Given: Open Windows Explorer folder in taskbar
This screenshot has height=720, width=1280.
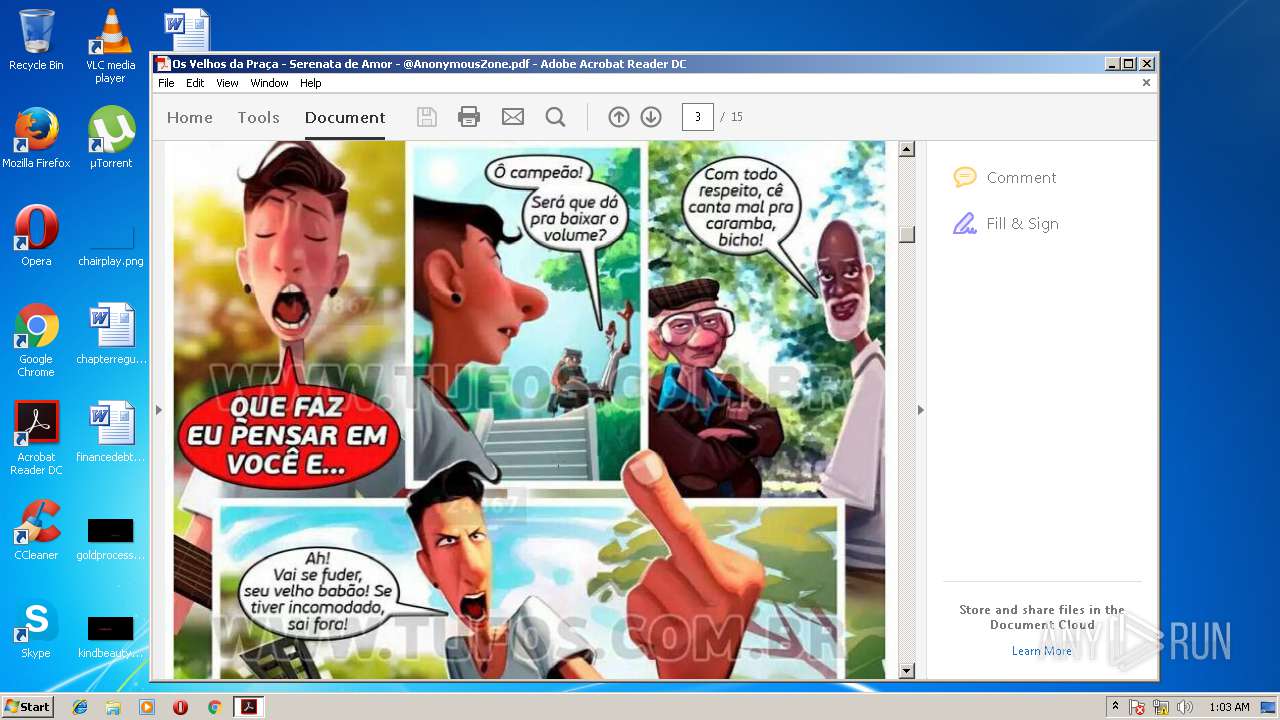Looking at the screenshot, I should [113, 707].
